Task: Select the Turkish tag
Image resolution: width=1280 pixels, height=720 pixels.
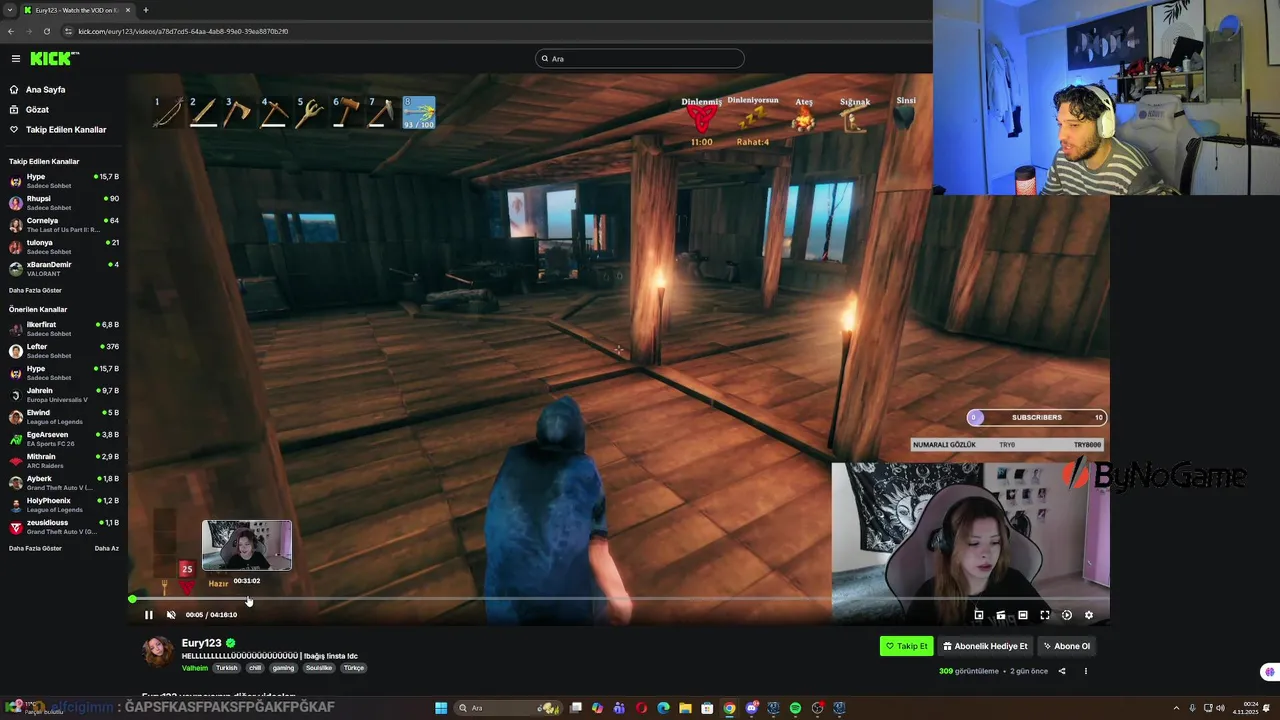Action: (x=227, y=668)
